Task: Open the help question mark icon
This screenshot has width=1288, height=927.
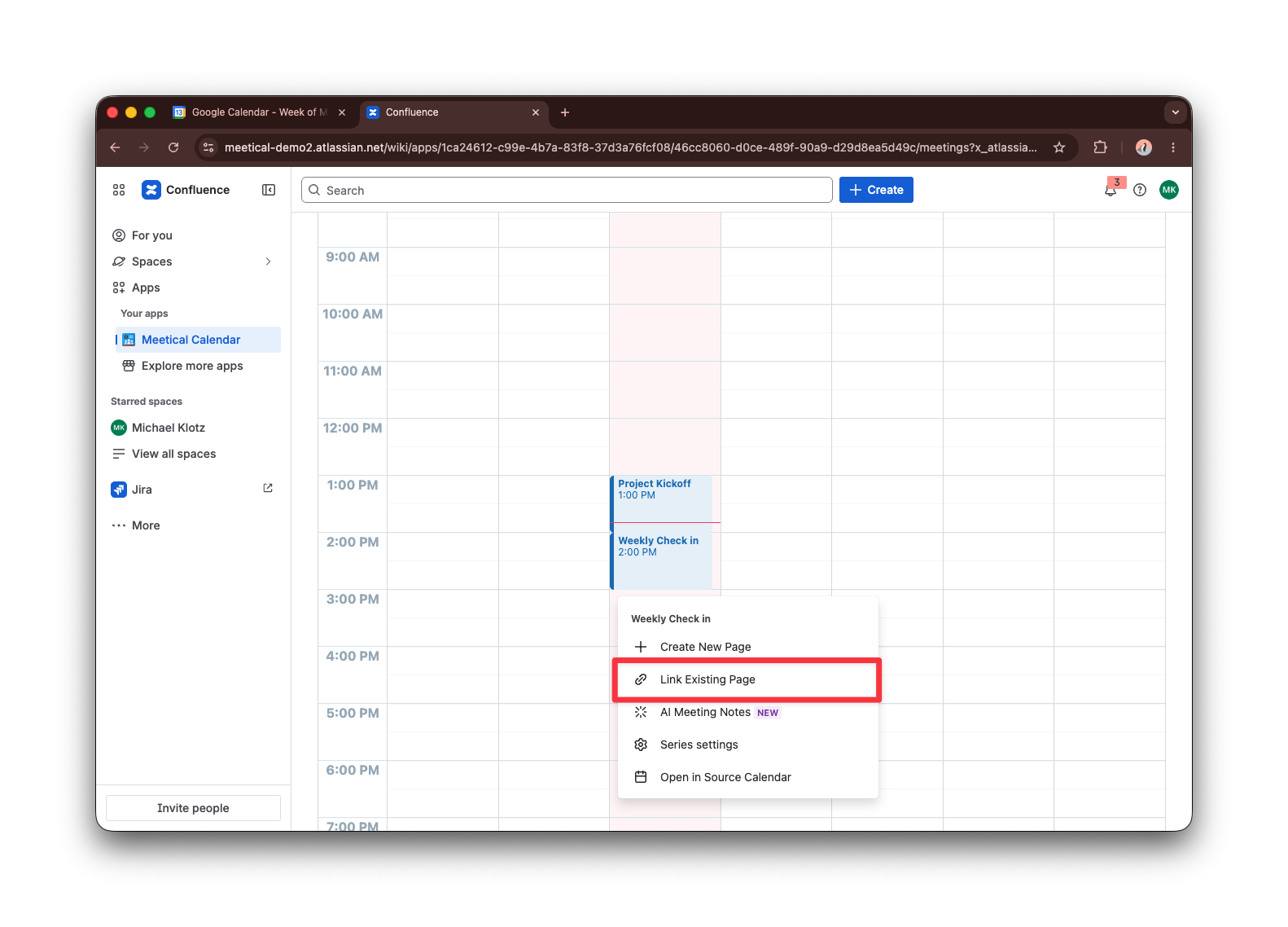Action: click(1140, 190)
